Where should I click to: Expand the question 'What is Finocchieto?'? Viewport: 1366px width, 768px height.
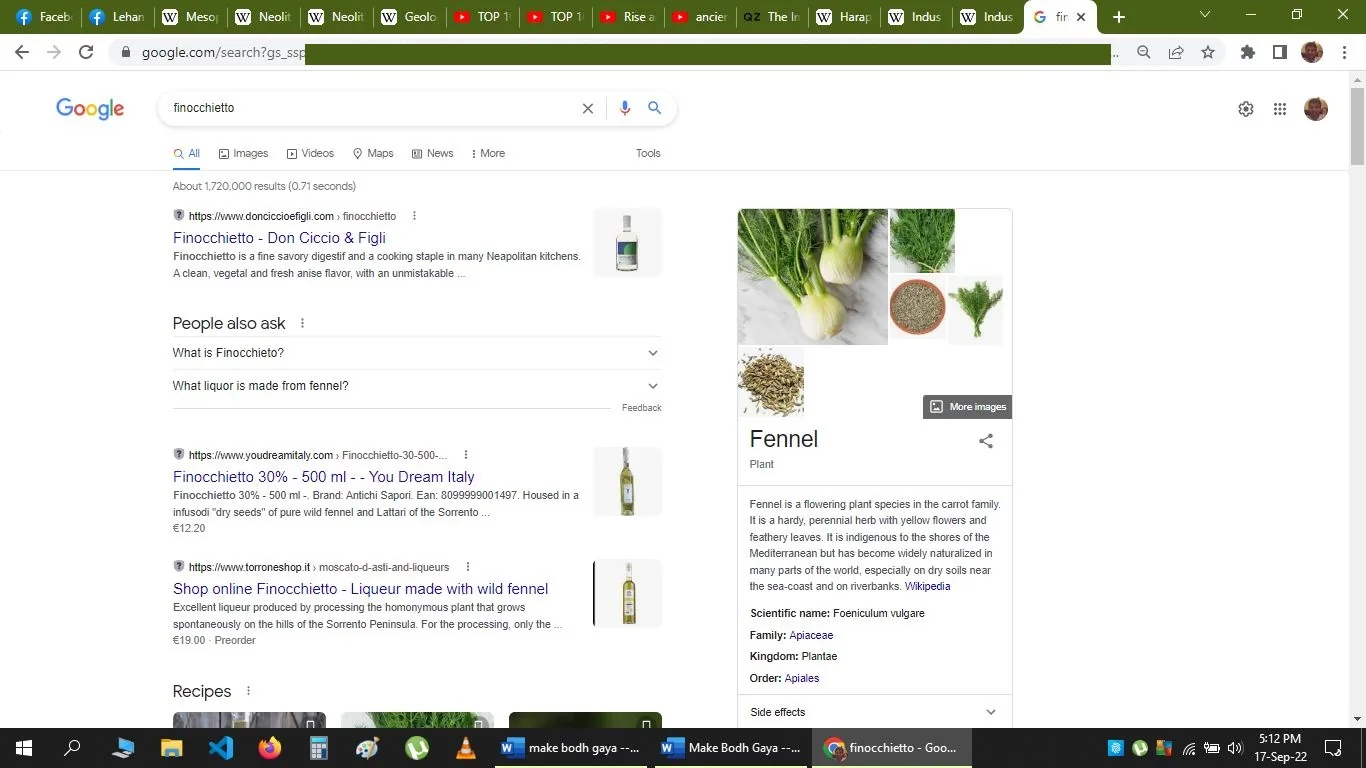(417, 353)
